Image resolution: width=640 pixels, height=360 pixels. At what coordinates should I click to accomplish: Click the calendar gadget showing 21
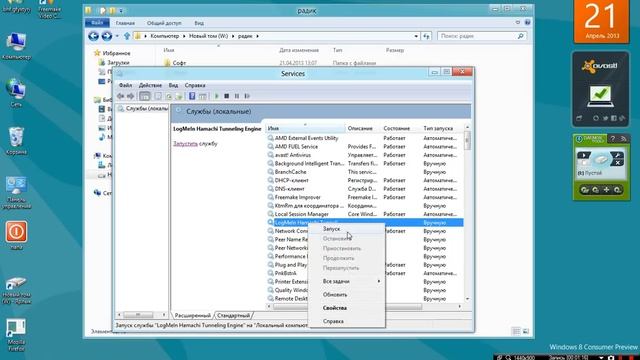click(601, 22)
